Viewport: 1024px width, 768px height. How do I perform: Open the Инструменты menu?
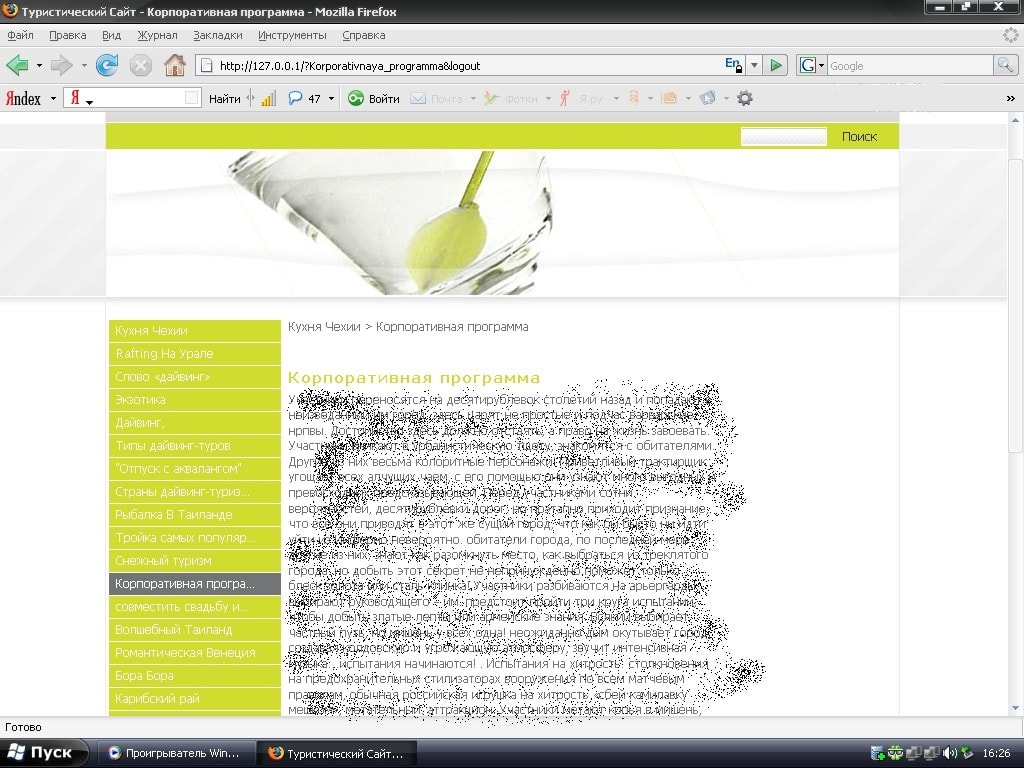[x=292, y=35]
